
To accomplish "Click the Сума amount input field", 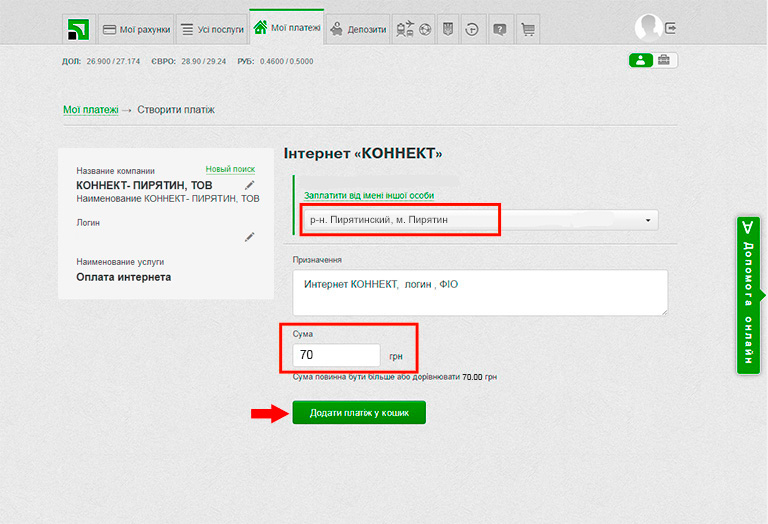I will (x=336, y=355).
